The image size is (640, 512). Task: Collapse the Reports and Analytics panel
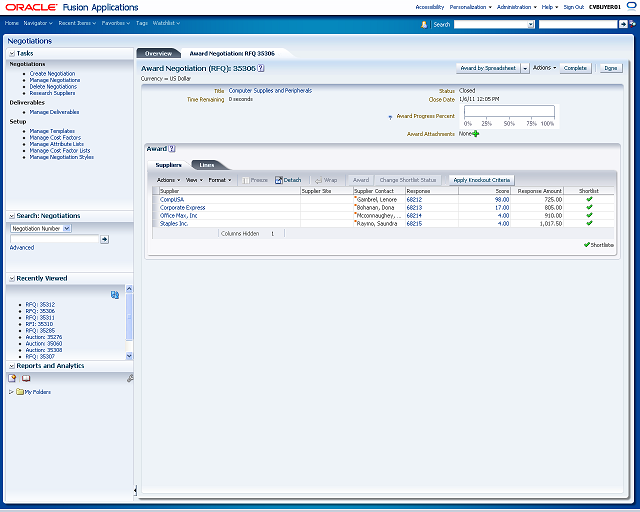tap(12, 366)
